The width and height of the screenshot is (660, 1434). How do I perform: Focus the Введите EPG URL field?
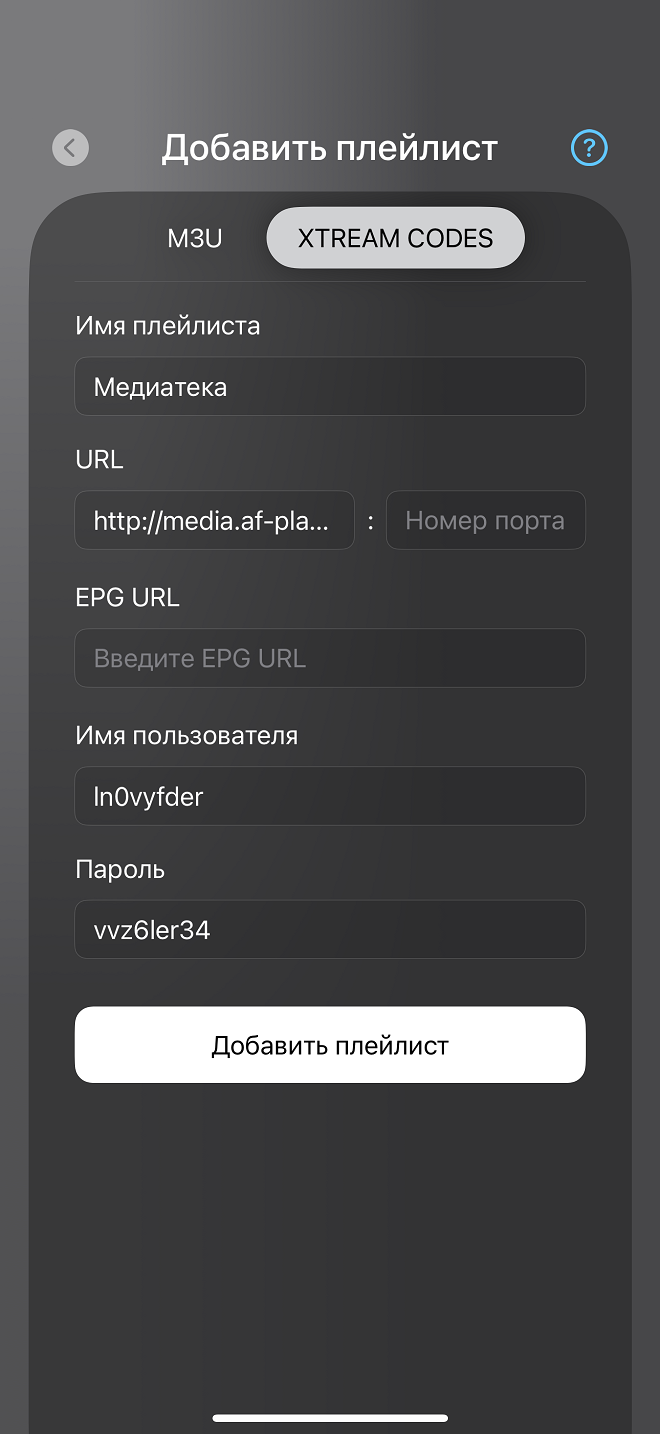click(x=330, y=658)
